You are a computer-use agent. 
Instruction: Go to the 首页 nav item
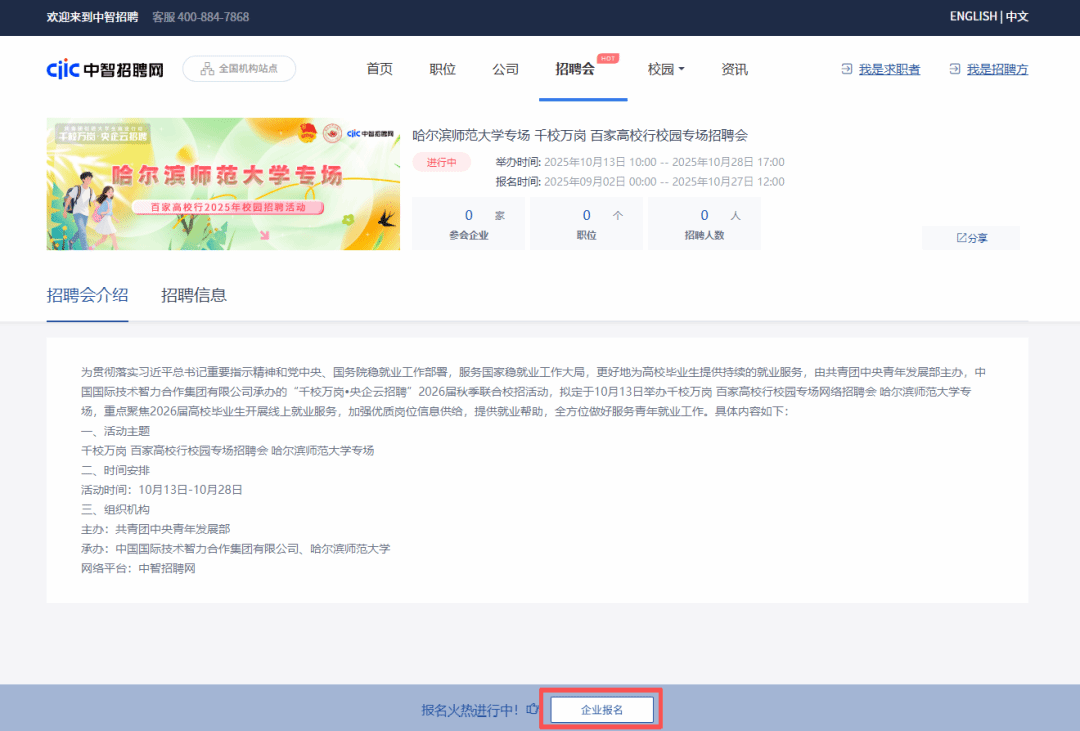379,69
